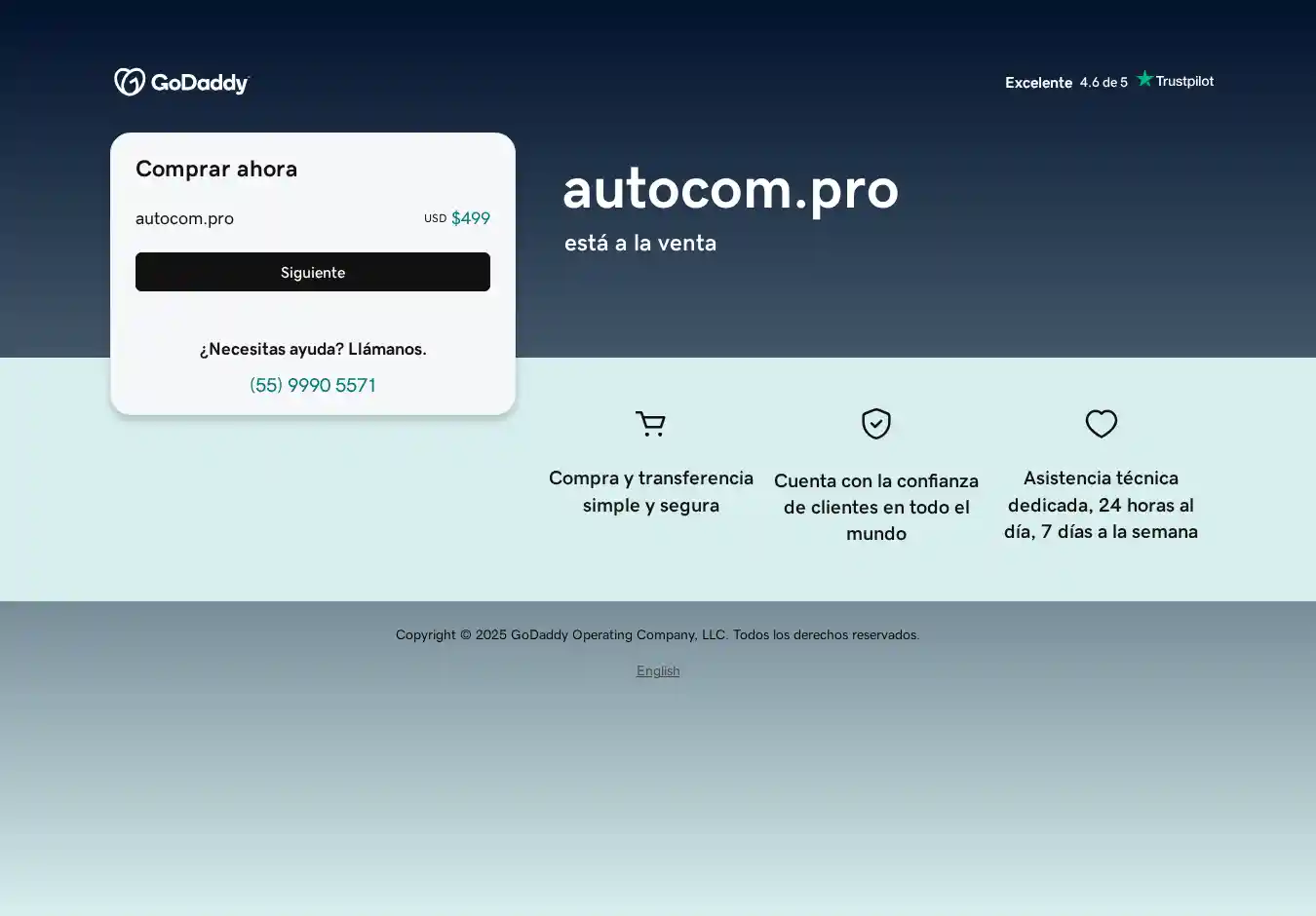Click autocom.pro in the purchase card
Screen dimensions: 1316x916
184,218
